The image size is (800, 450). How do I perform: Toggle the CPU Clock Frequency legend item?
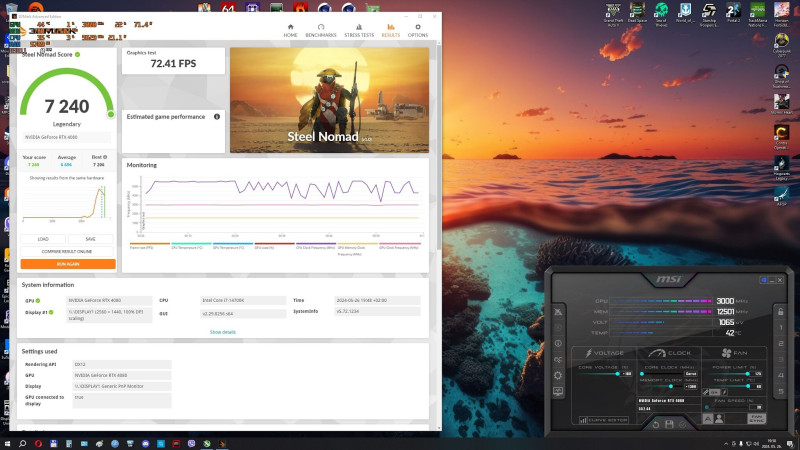pyautogui.click(x=316, y=246)
